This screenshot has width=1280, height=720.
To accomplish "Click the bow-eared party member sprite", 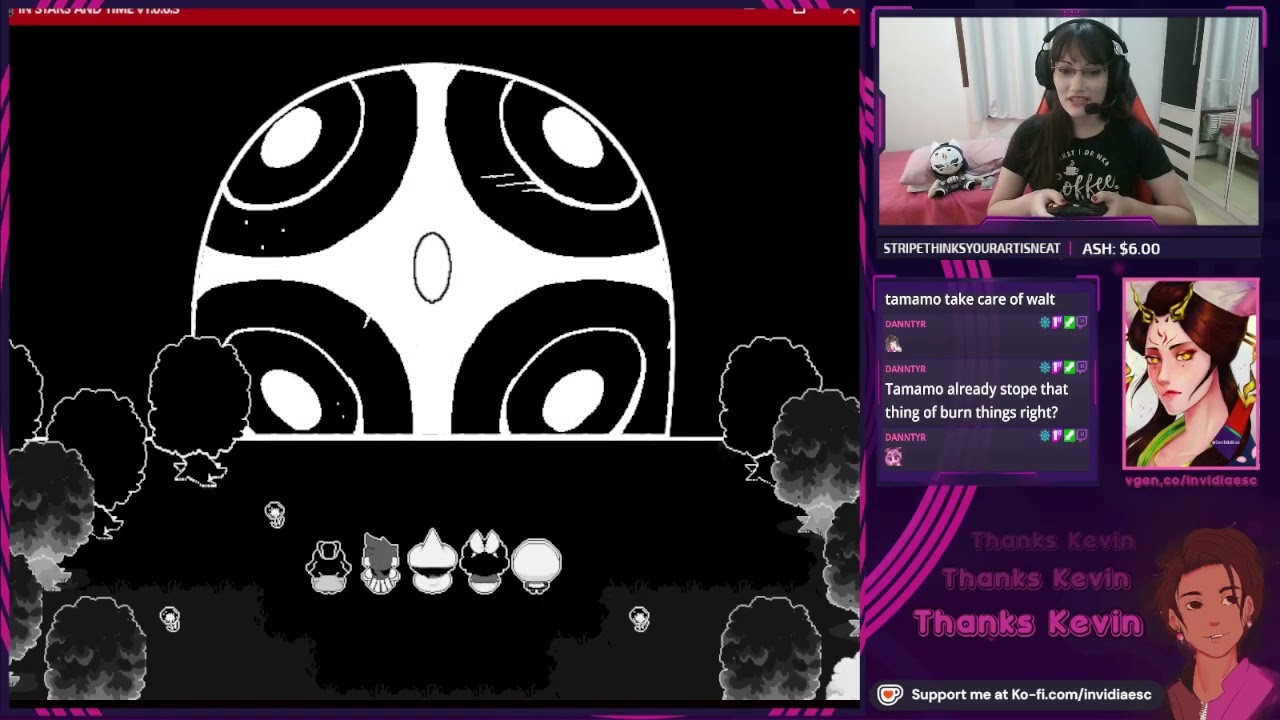I will [x=485, y=561].
